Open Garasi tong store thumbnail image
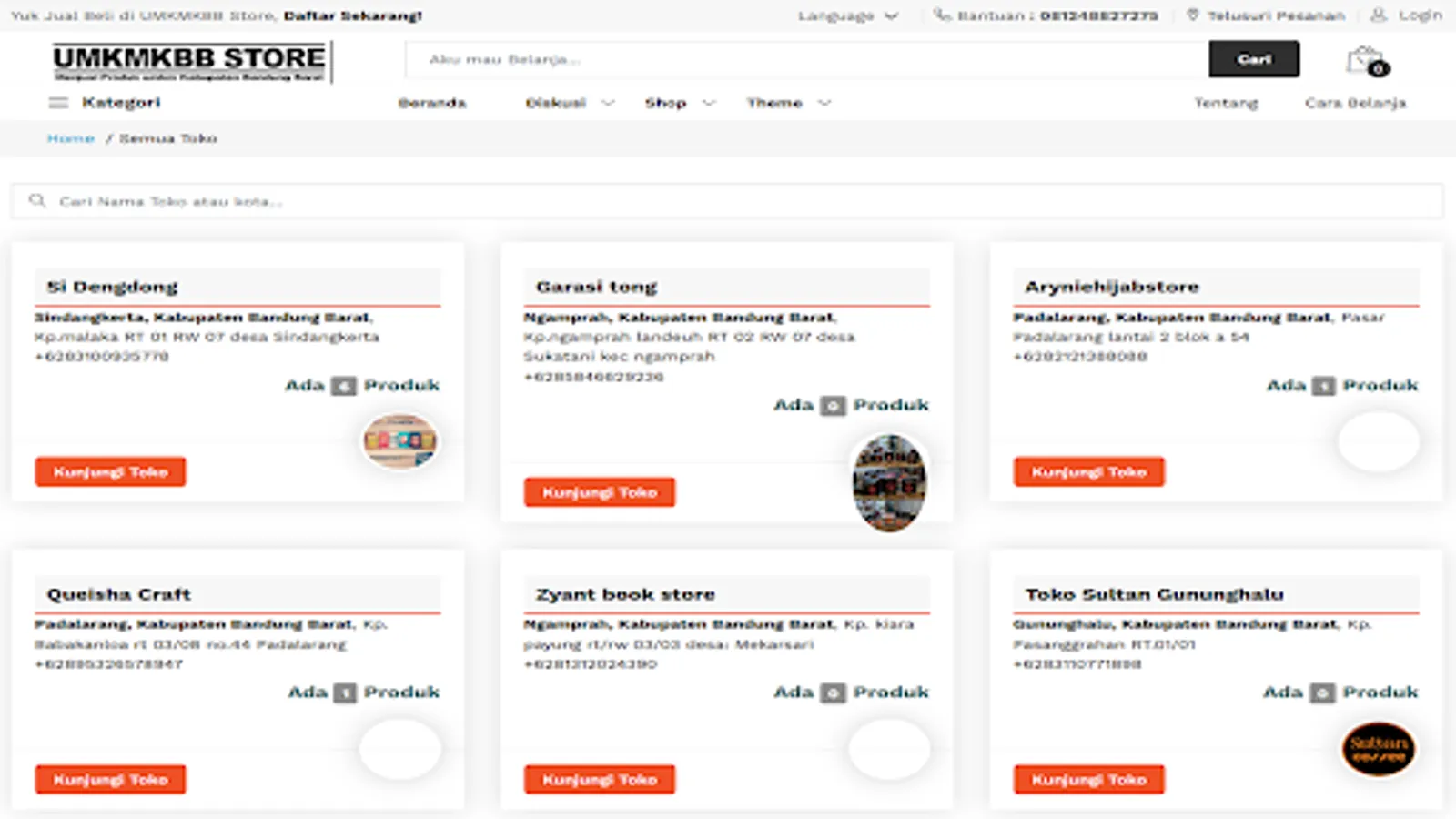 (889, 482)
